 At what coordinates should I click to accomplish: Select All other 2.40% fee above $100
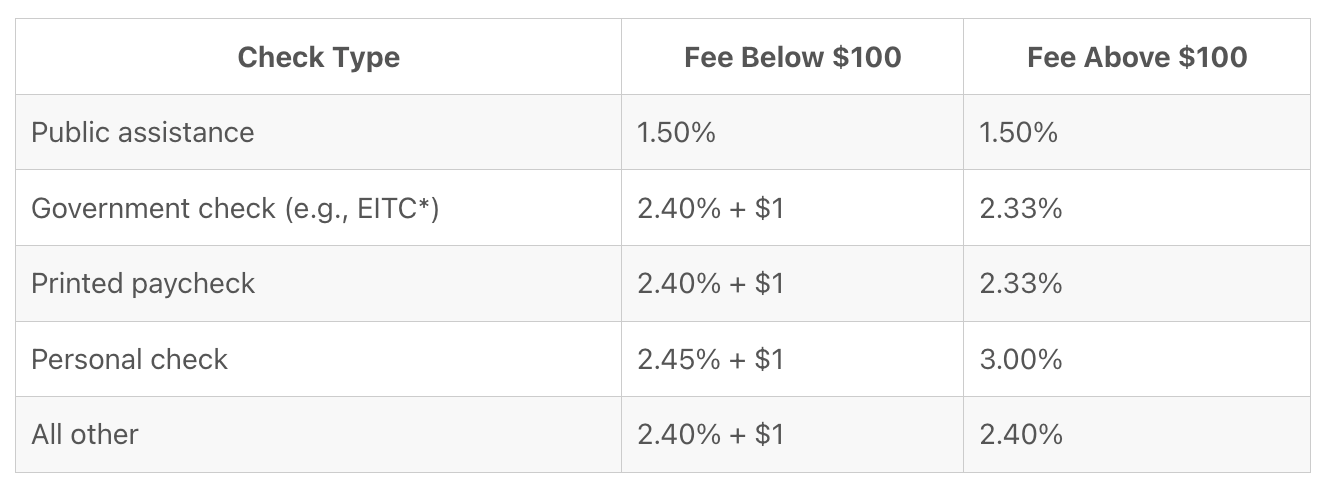[1020, 435]
